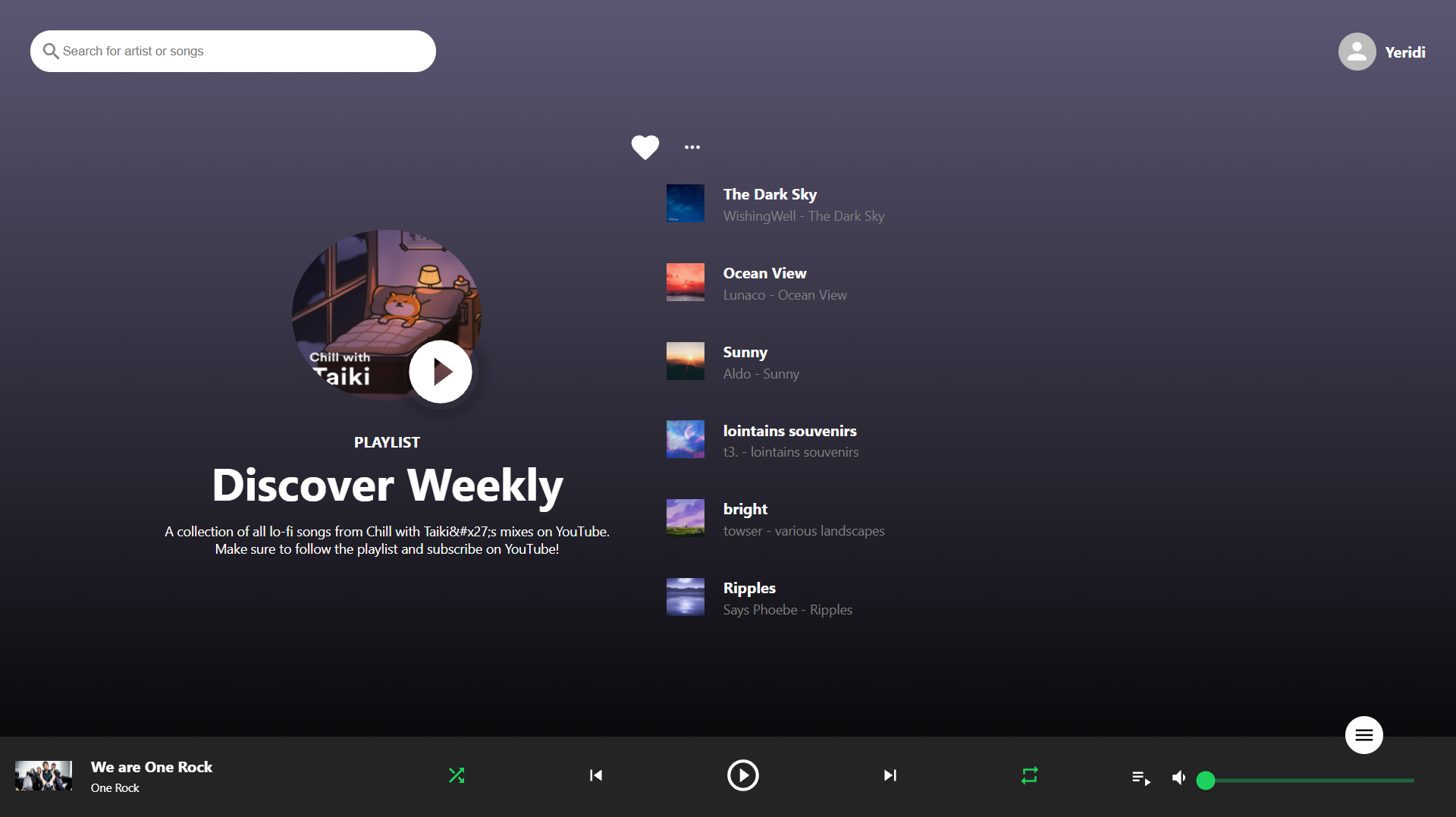Viewport: 1456px width, 817px height.
Task: Toggle repeat for the current song
Action: click(x=1029, y=775)
